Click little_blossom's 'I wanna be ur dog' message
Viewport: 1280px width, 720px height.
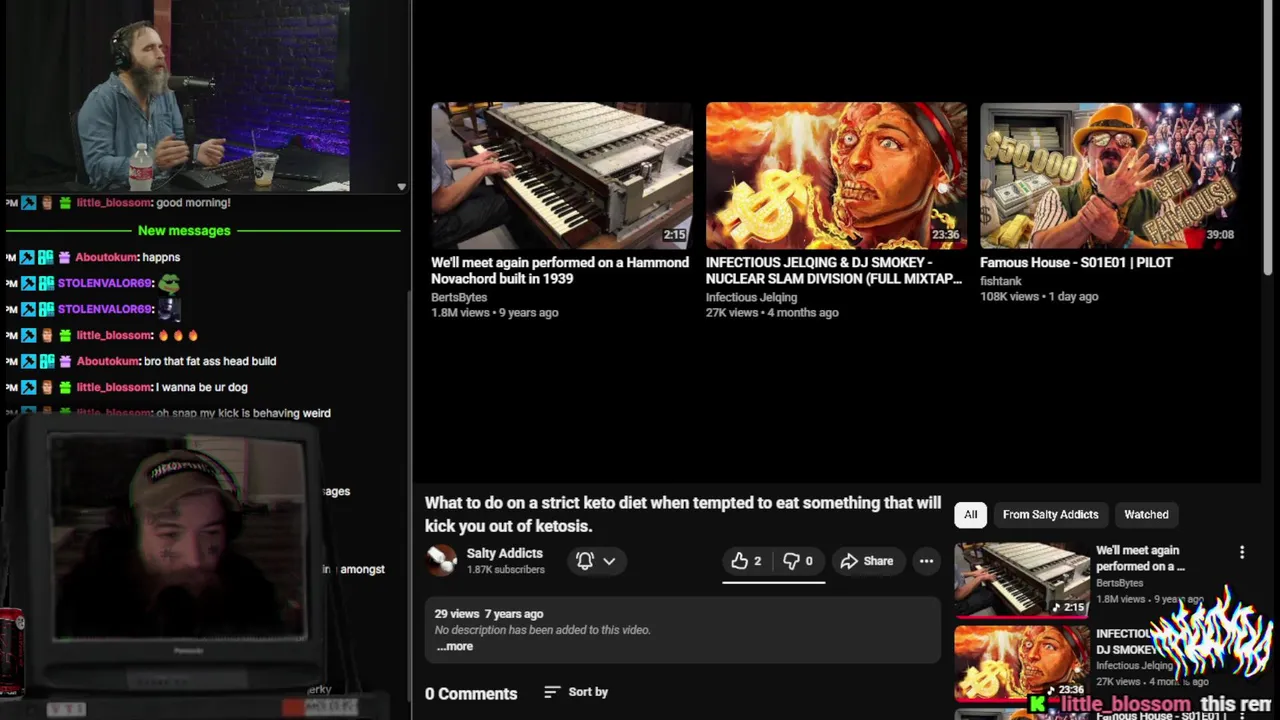coord(201,387)
